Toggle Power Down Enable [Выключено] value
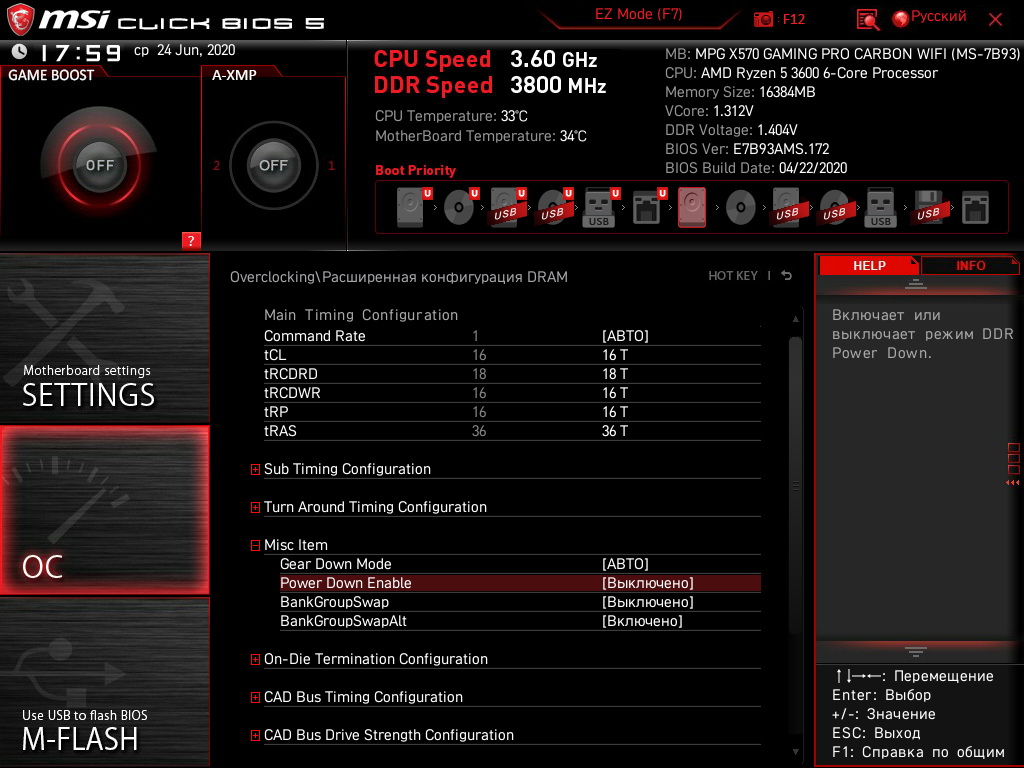 tap(647, 583)
